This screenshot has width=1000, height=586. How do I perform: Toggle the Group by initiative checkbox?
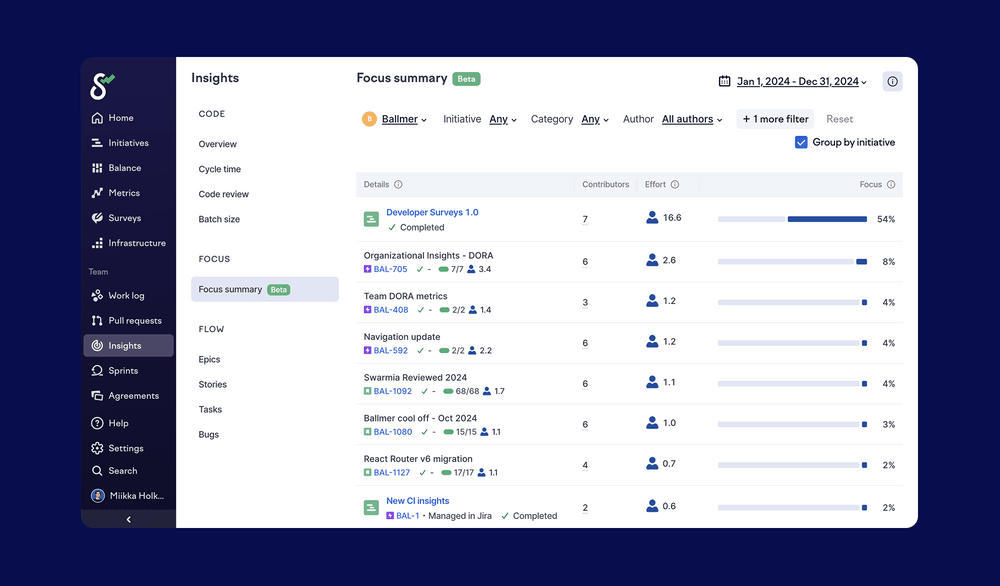point(801,142)
